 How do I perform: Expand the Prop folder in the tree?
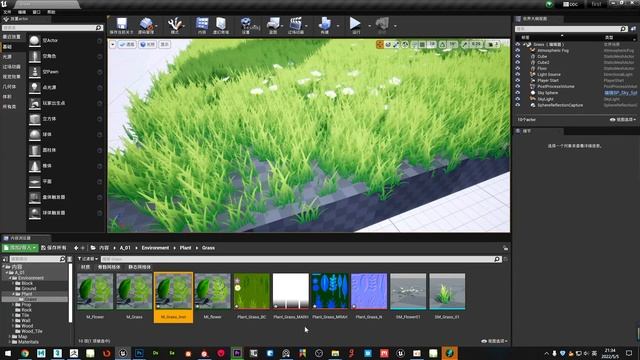pos(13,304)
